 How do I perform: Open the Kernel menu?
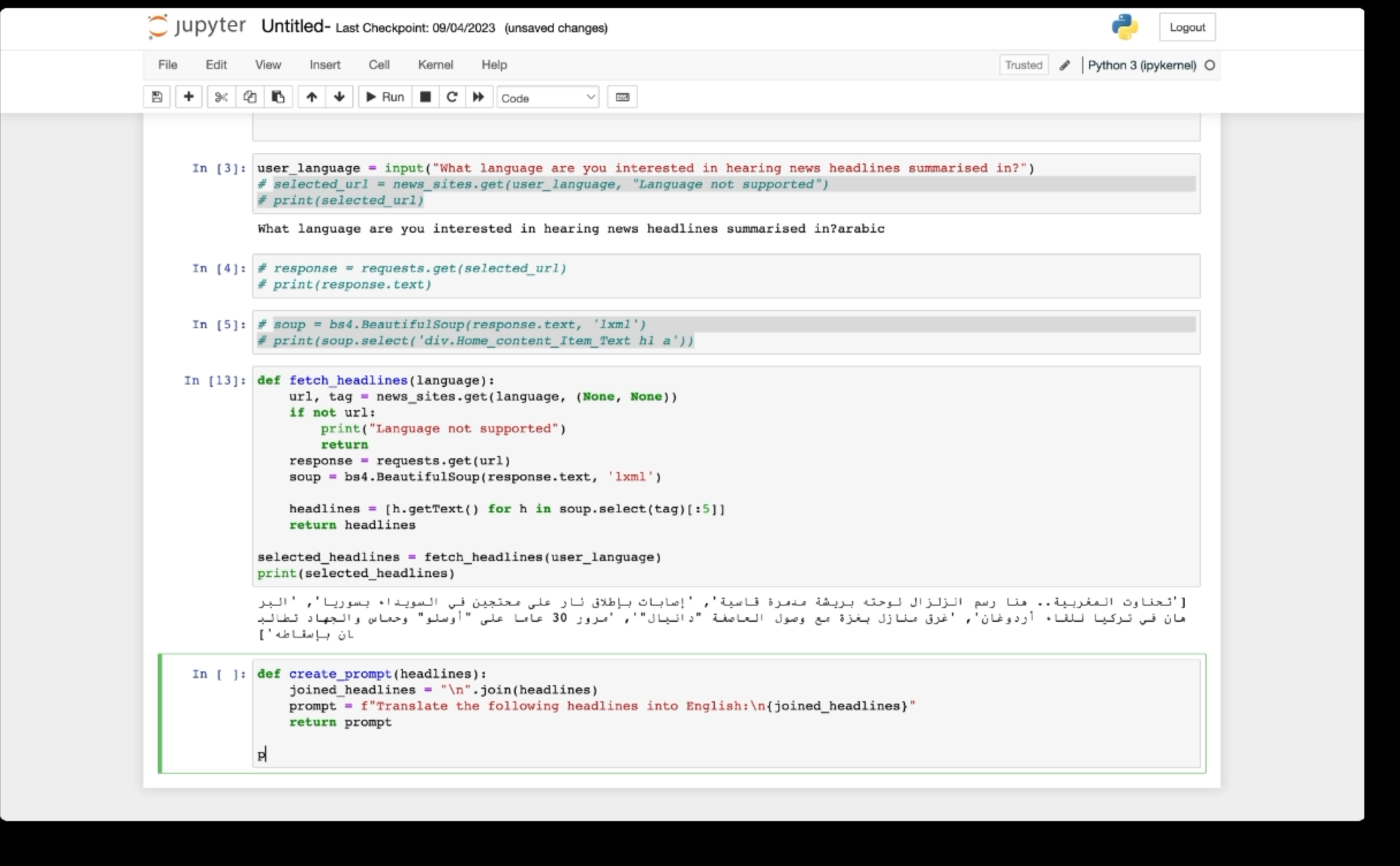[435, 64]
